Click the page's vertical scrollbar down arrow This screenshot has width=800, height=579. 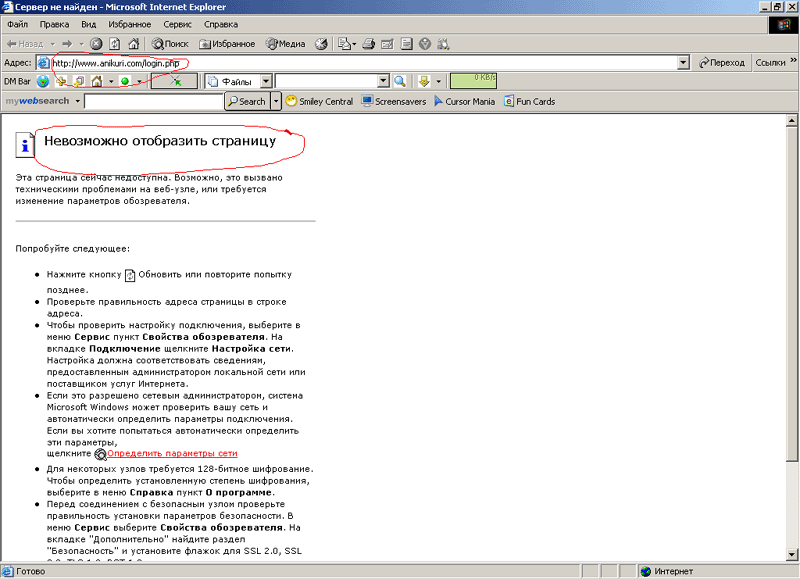tap(792, 557)
